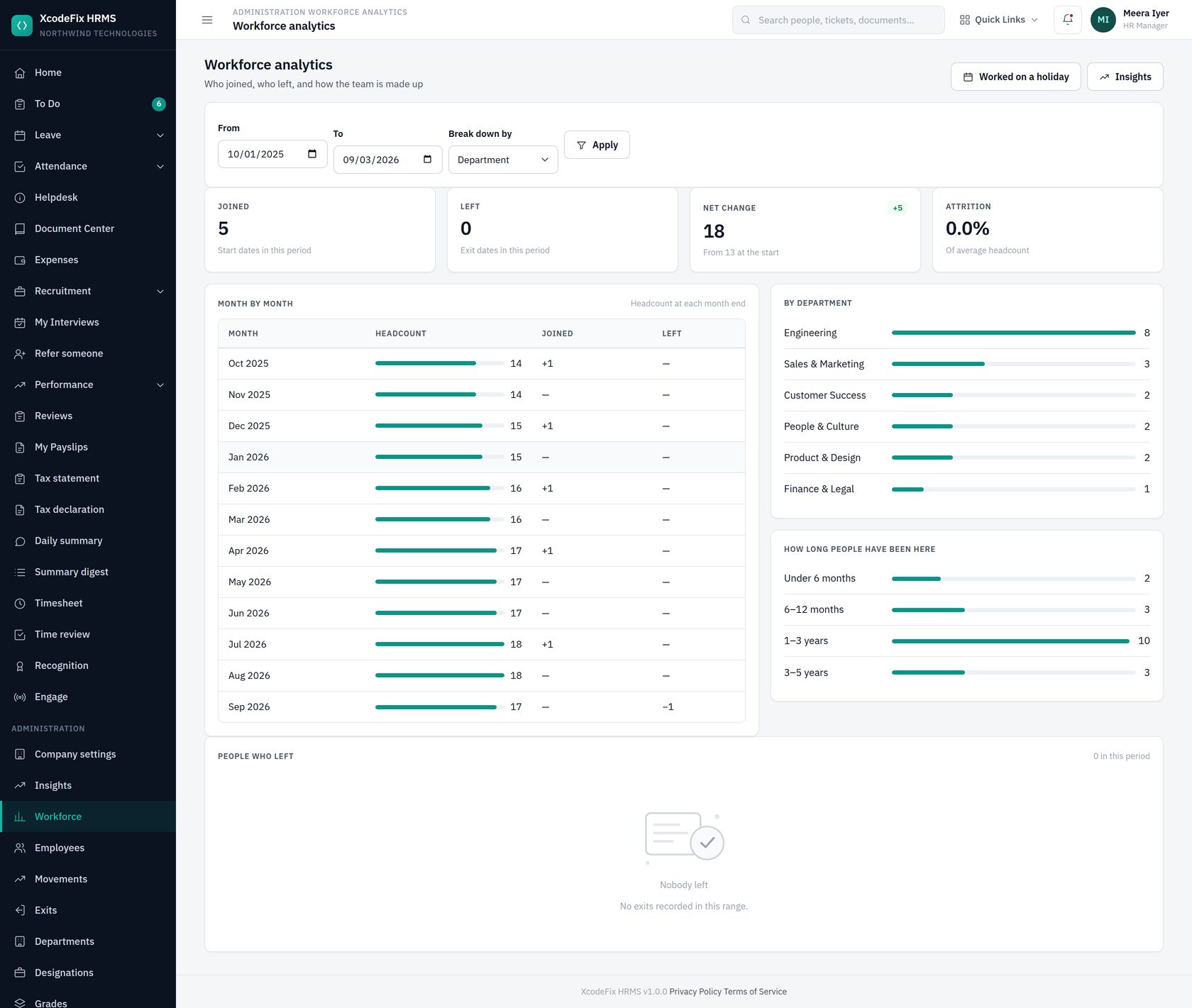Screen dimensions: 1192x1008
Task: Focus the people, tickets, documents search box
Action: click(x=838, y=20)
